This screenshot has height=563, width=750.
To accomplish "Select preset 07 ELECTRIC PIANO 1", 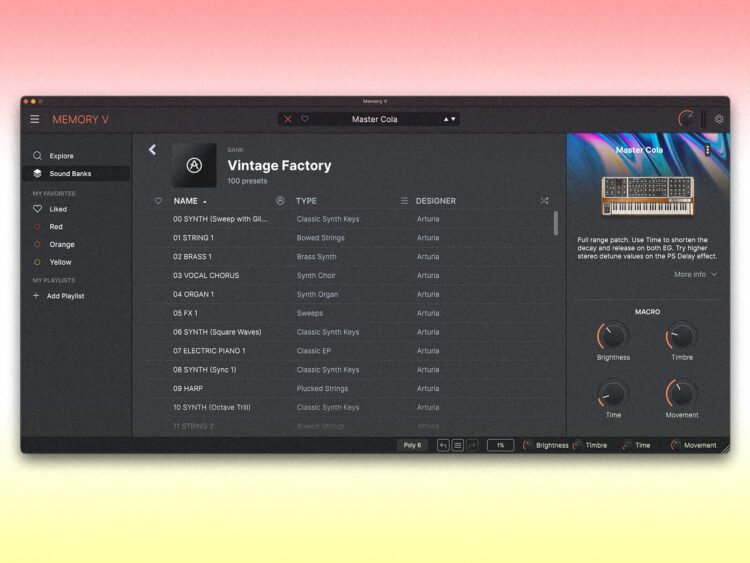I will (x=349, y=351).
